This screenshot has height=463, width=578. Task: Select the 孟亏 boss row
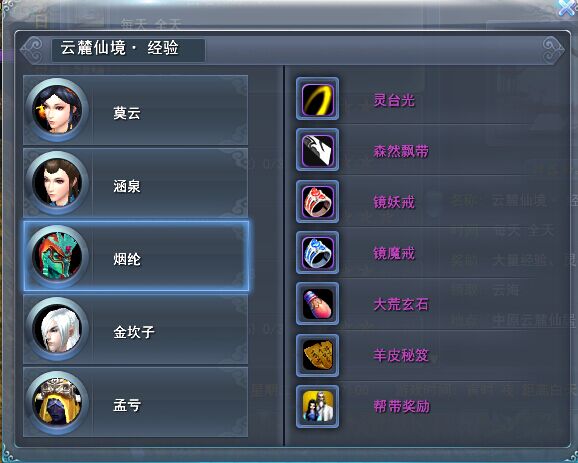click(136, 402)
